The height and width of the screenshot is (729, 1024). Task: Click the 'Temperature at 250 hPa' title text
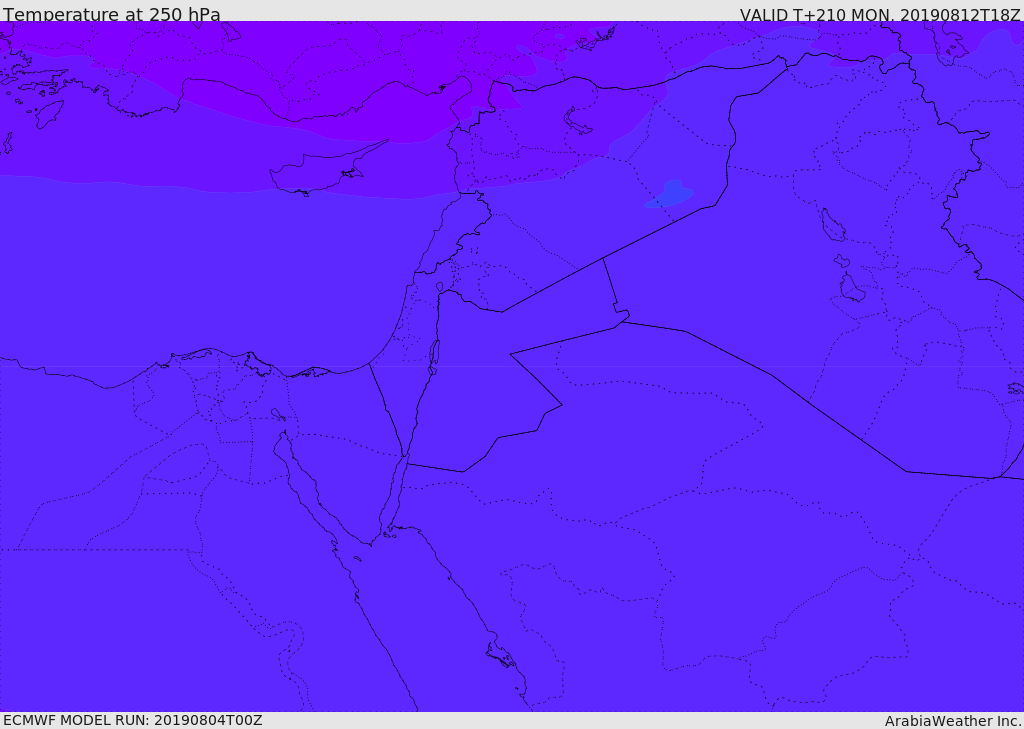point(112,13)
